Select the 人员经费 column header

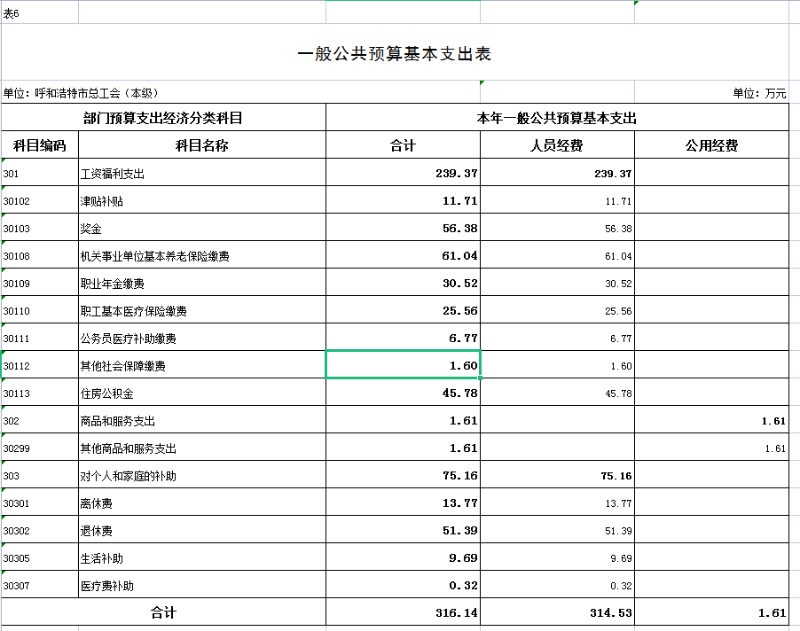tap(556, 146)
